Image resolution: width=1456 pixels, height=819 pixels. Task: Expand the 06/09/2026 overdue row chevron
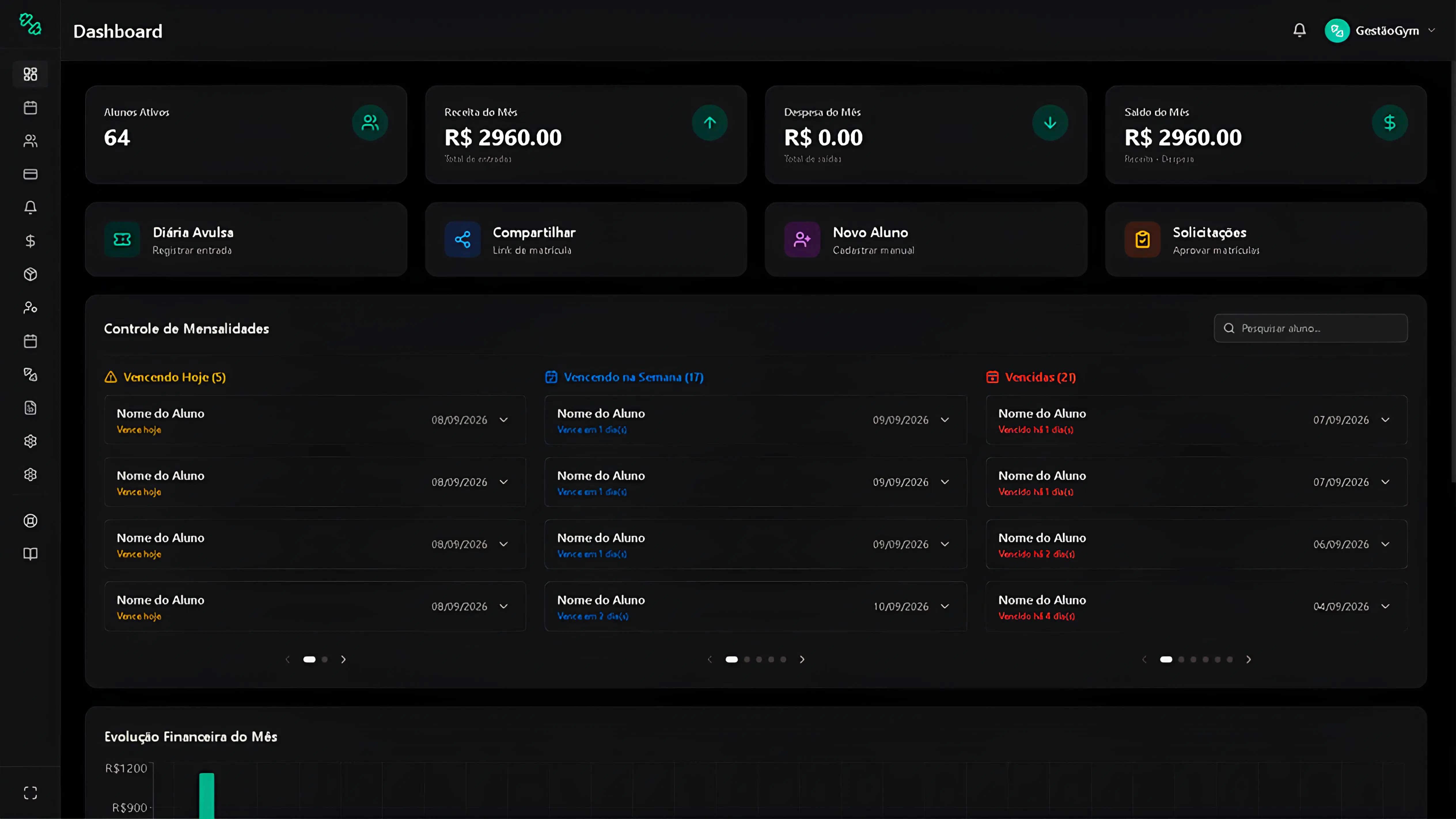coord(1385,544)
